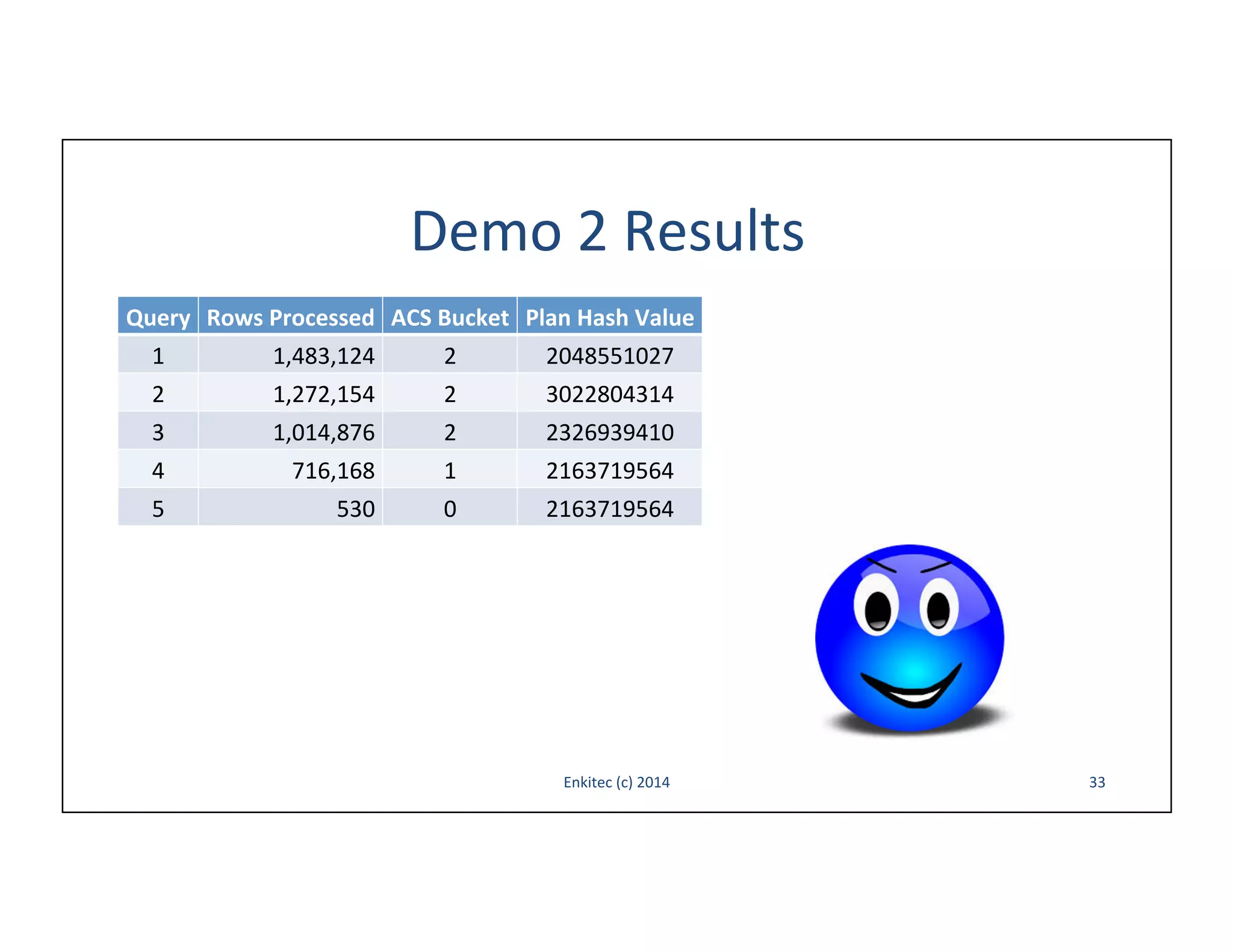
Task: Select the rows value '716,168'
Action: (x=334, y=471)
